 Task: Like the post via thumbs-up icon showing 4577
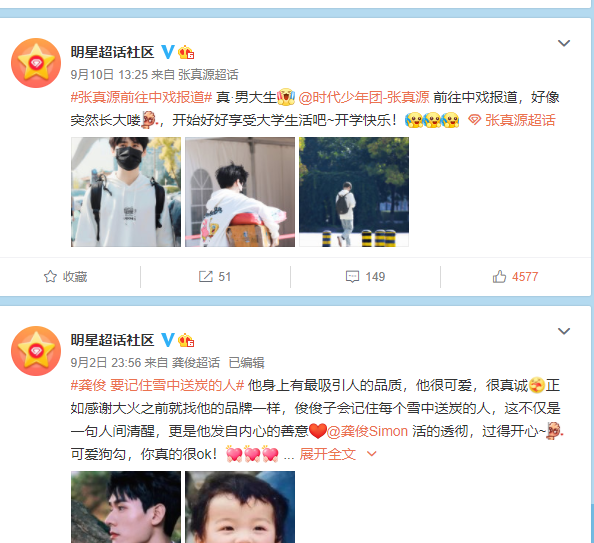click(x=499, y=277)
